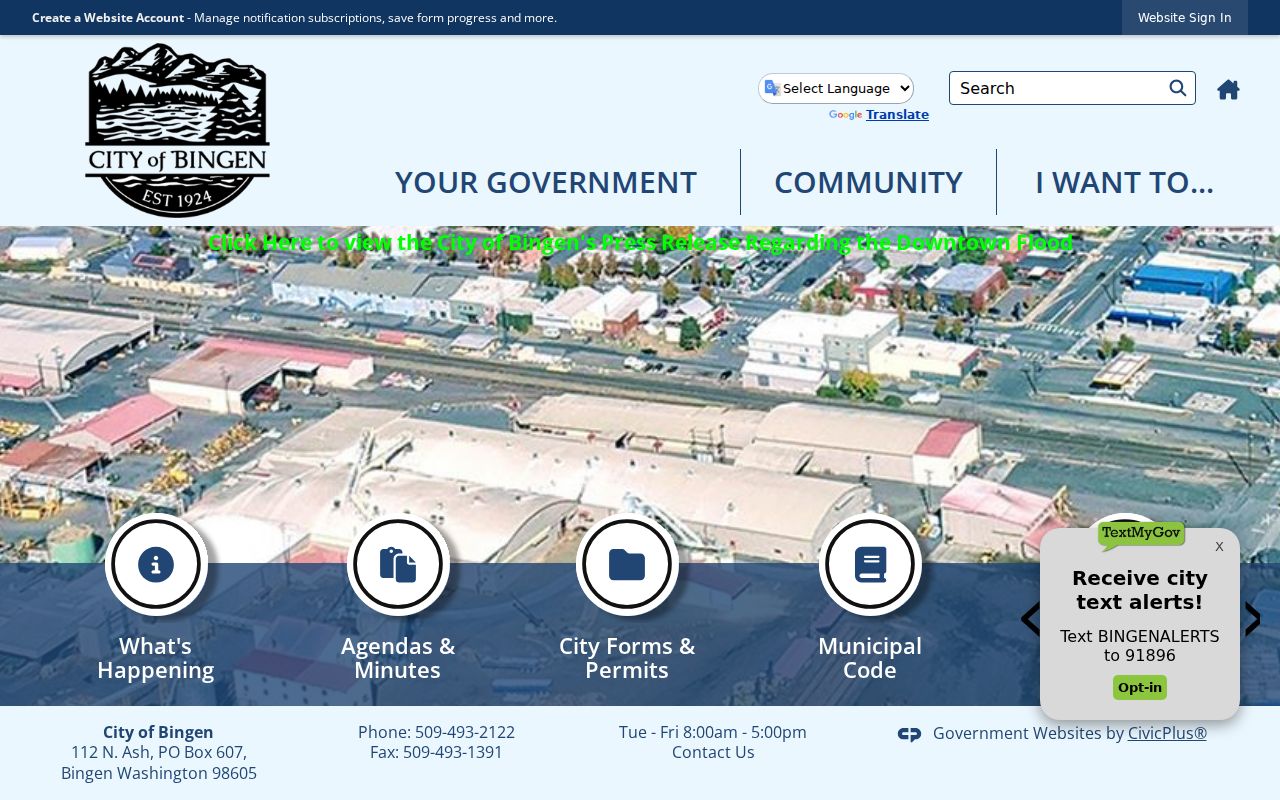Open the Municipal Code book icon
Image resolution: width=1280 pixels, height=800 pixels.
870,564
